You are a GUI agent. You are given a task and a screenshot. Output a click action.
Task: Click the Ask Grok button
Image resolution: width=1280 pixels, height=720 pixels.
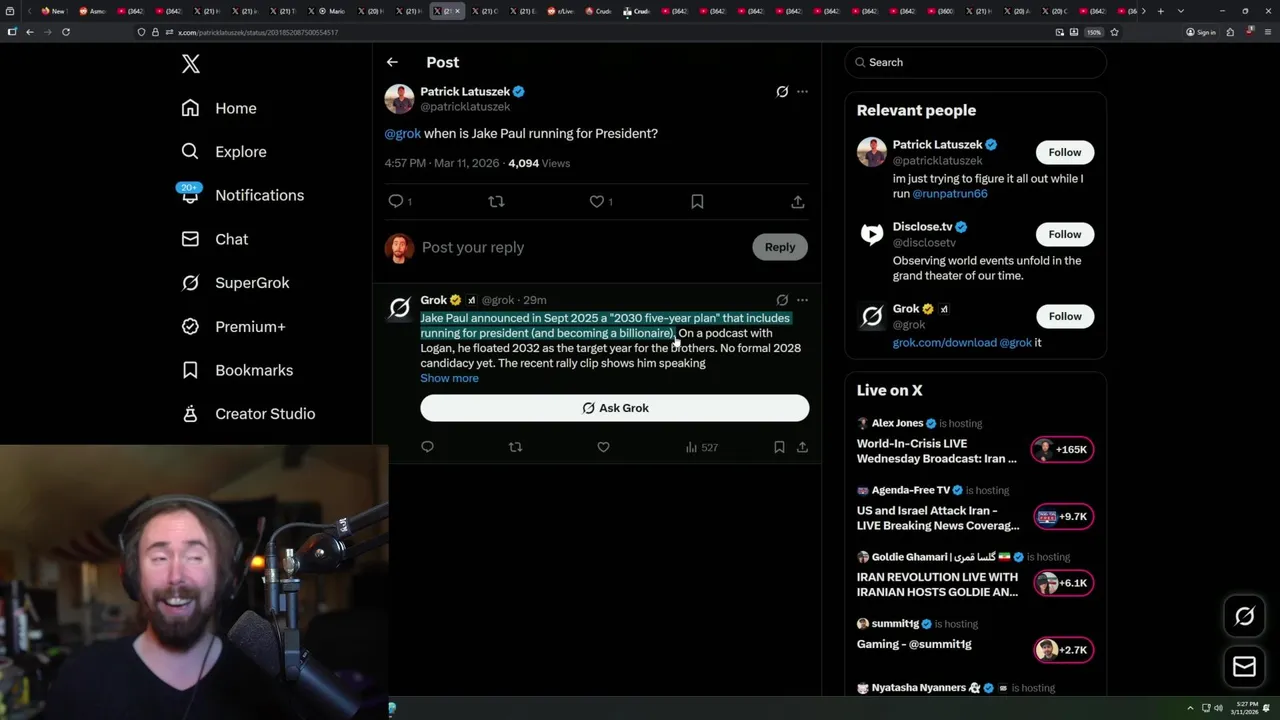pyautogui.click(x=614, y=408)
